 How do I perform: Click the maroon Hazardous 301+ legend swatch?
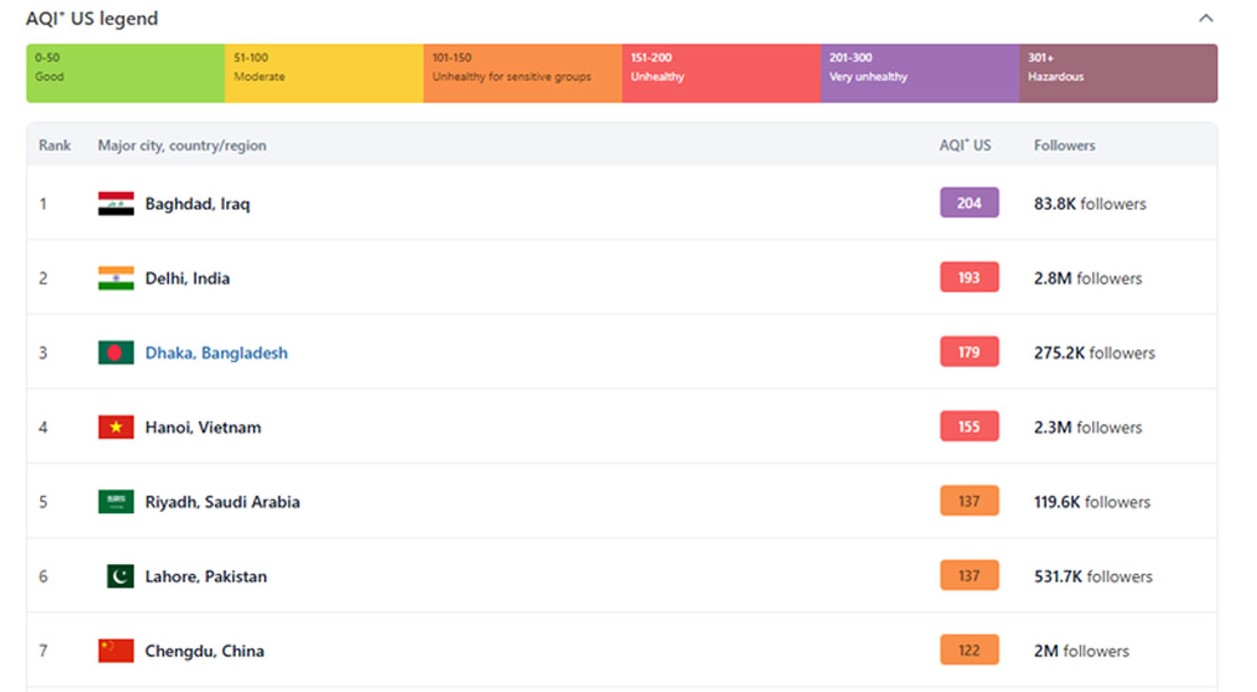point(1119,73)
